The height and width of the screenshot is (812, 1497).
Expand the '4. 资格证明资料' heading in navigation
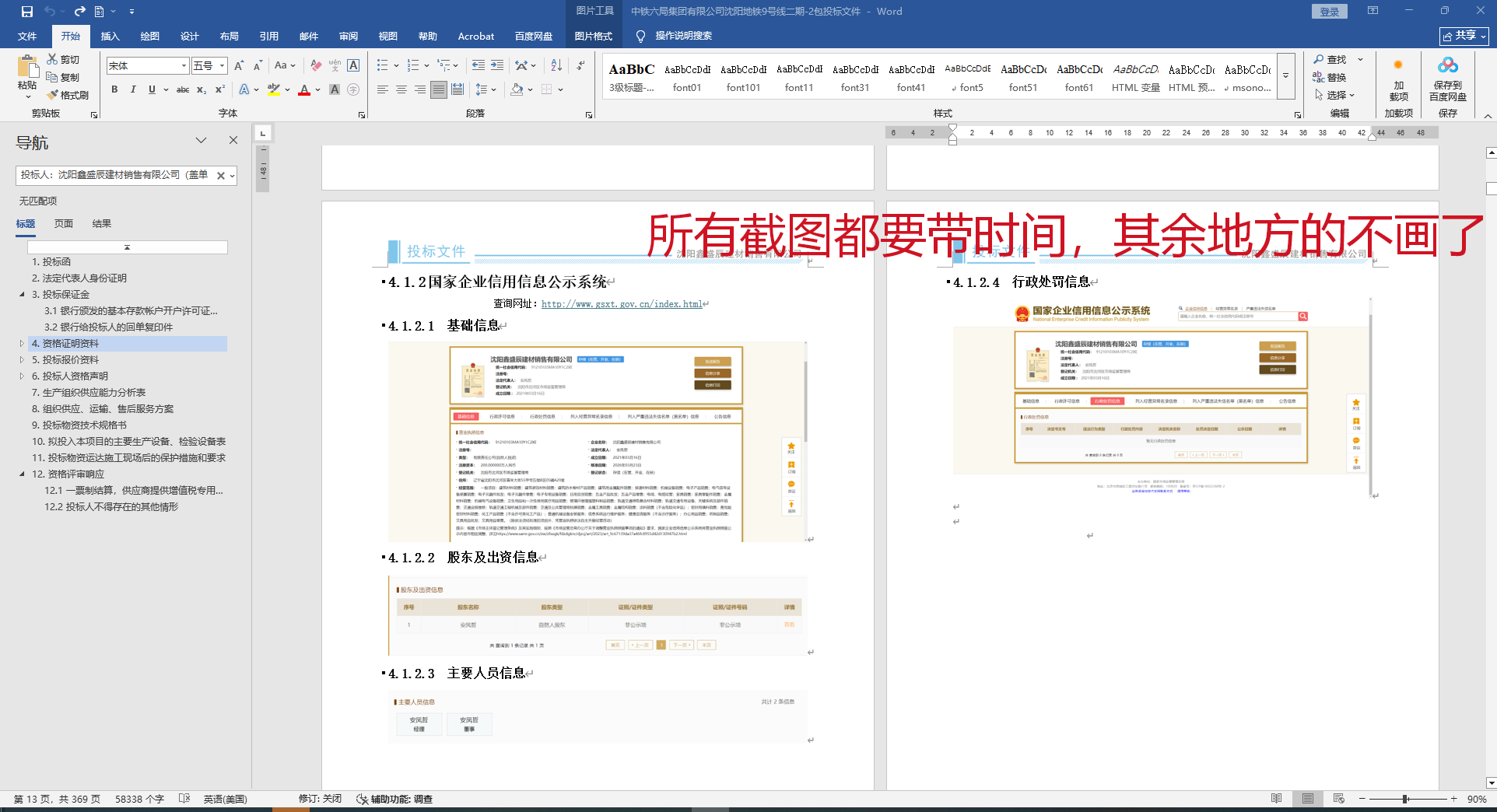(x=22, y=344)
